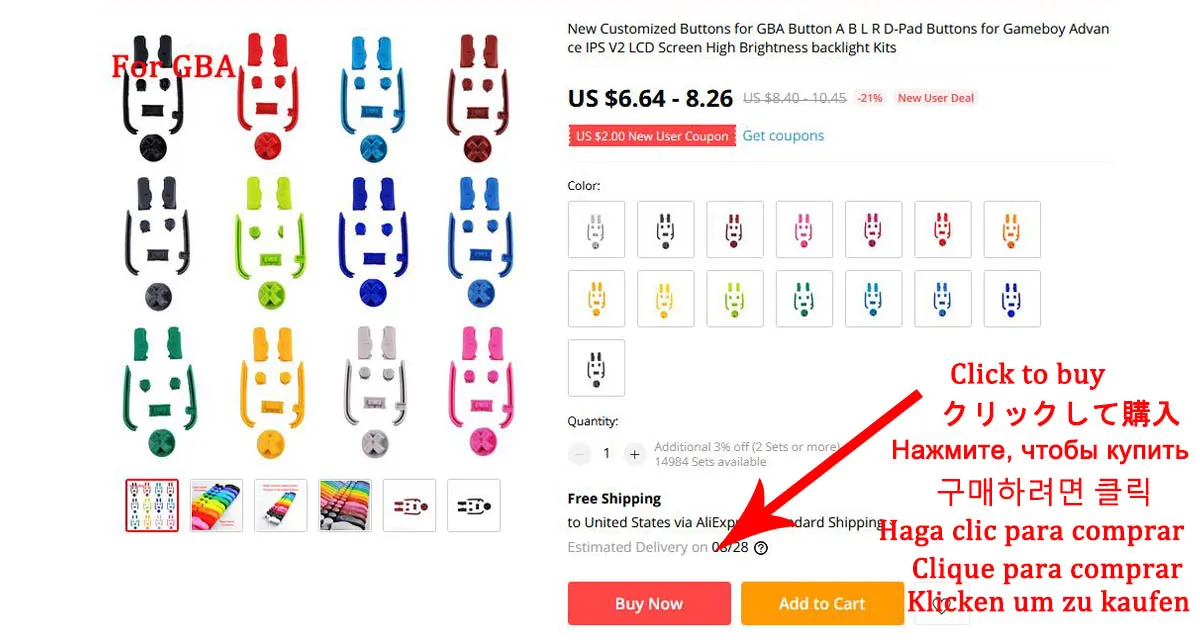This screenshot has width=1200, height=640.
Task: Click the quantity number input field
Action: 607,454
